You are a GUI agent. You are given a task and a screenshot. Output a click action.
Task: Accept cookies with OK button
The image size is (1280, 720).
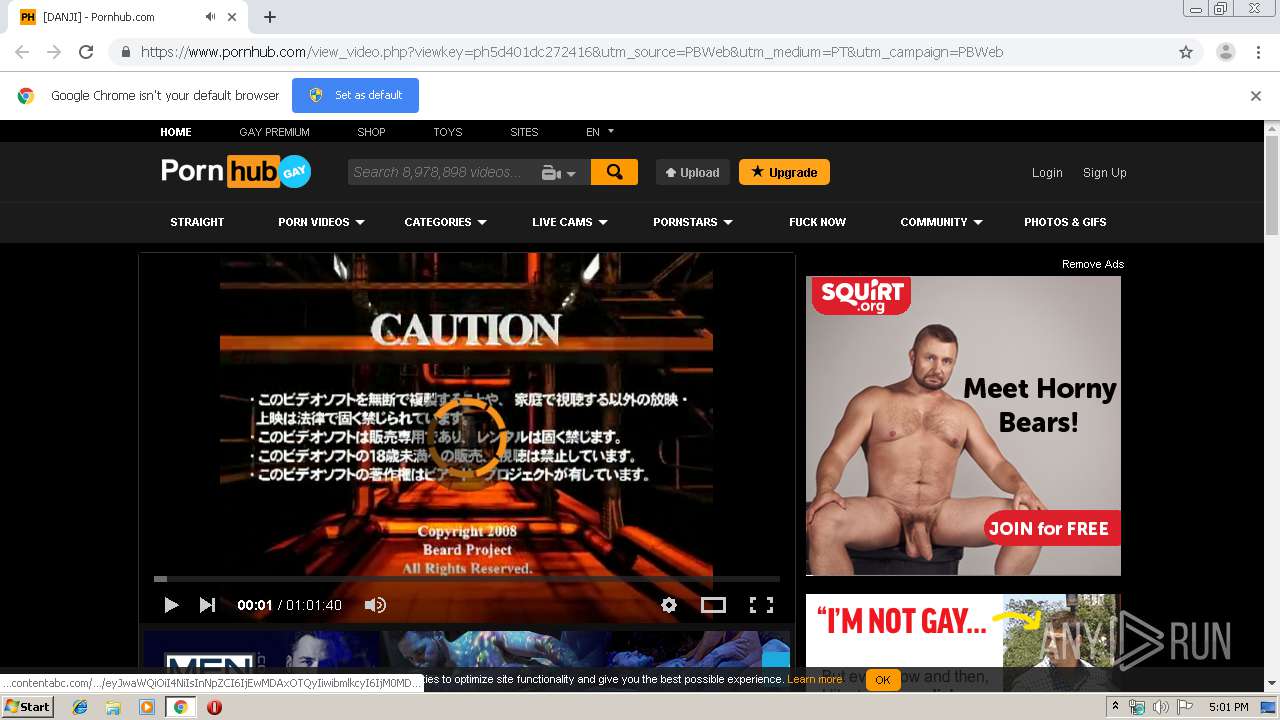pos(882,680)
